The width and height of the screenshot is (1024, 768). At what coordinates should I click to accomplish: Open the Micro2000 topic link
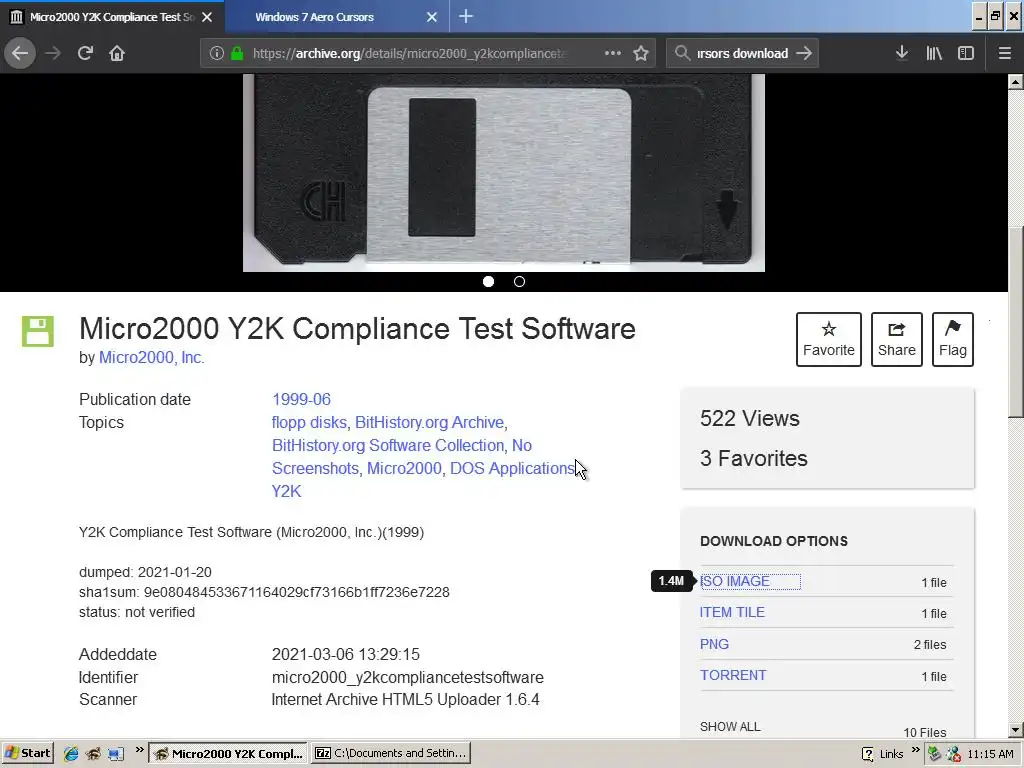click(x=404, y=468)
